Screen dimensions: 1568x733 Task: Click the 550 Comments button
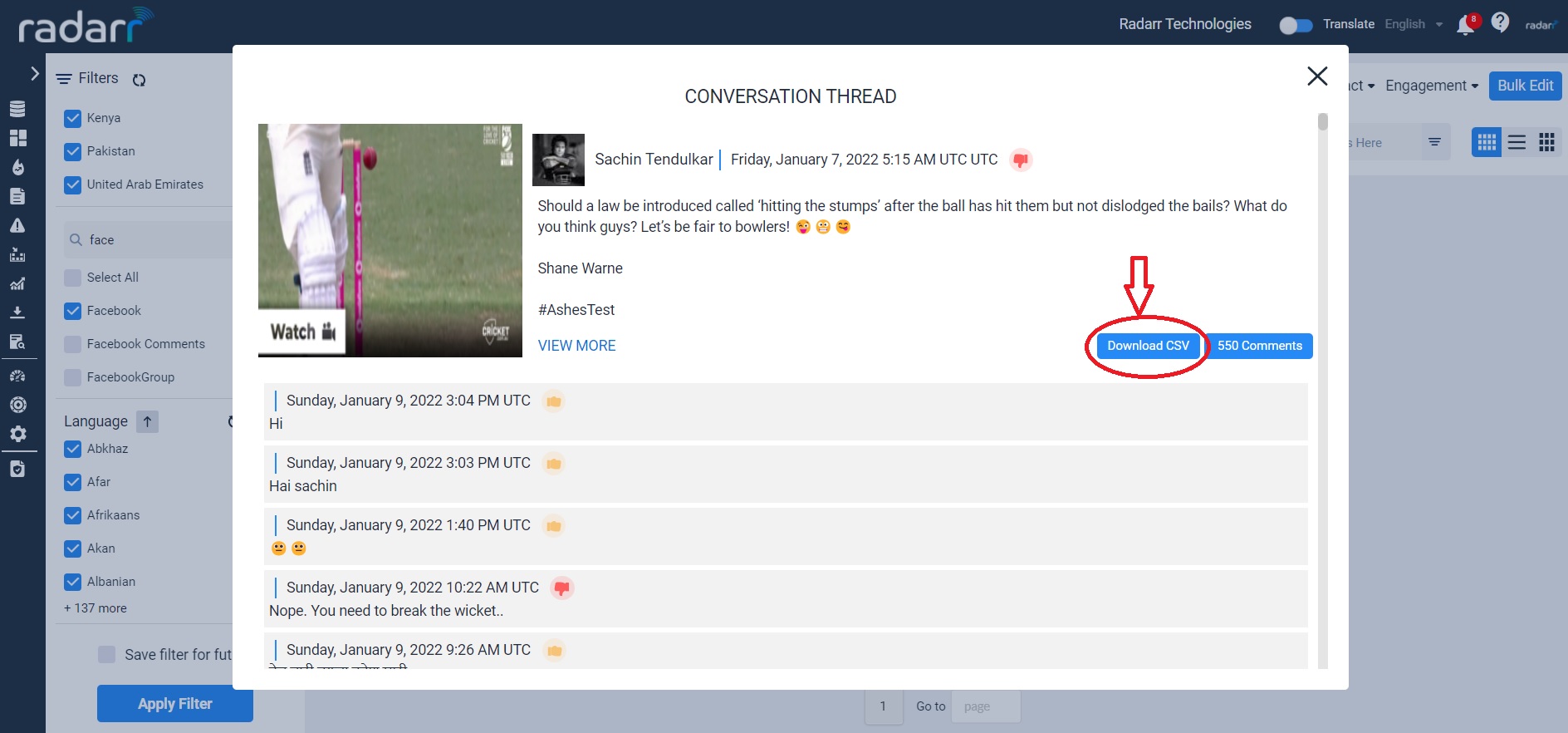(x=1259, y=346)
